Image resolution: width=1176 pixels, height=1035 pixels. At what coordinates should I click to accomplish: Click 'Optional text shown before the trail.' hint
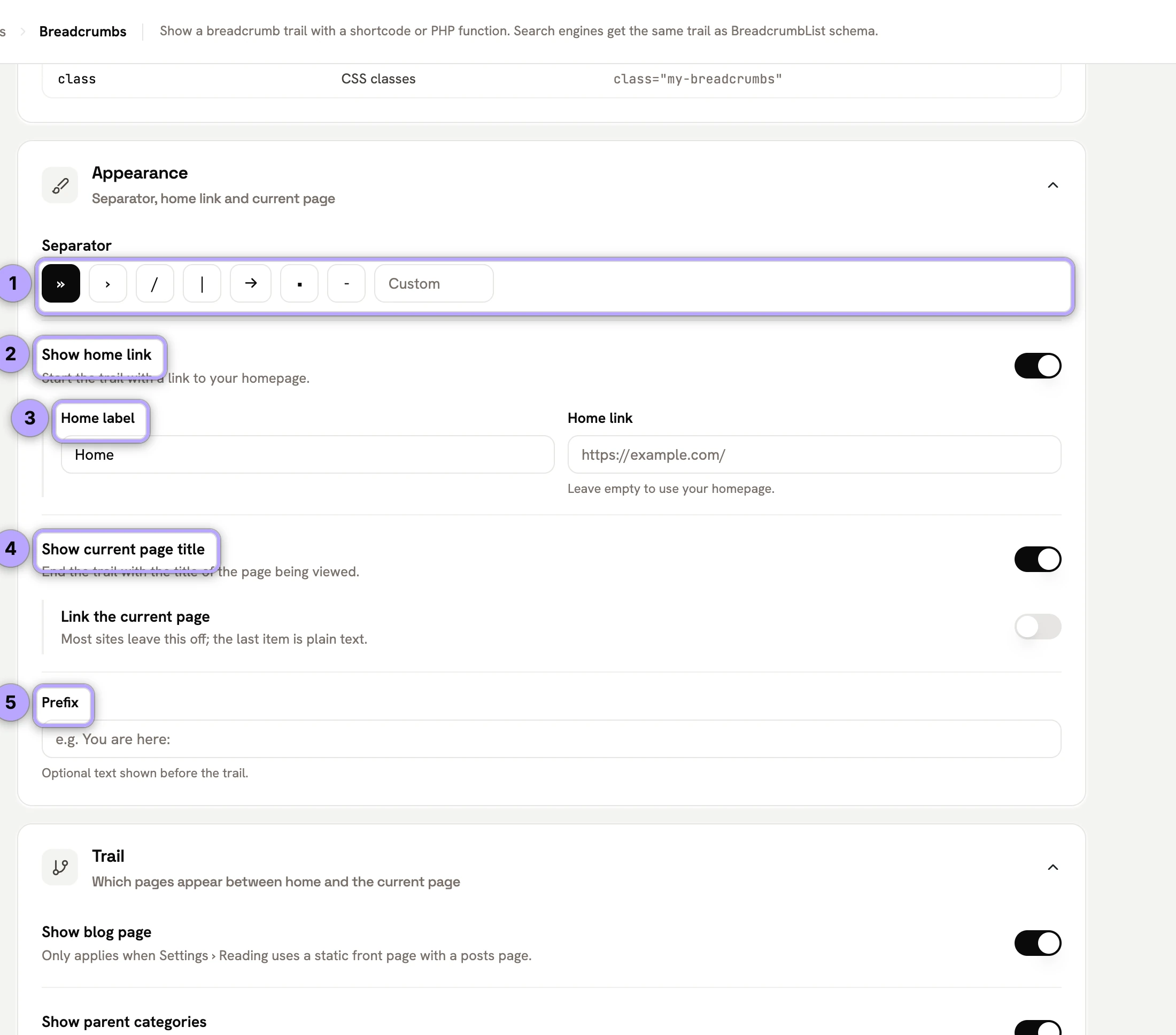click(x=144, y=773)
